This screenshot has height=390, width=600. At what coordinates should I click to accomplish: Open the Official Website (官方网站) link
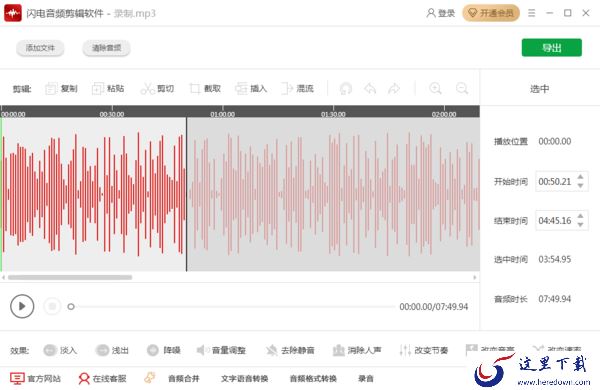(x=35, y=378)
